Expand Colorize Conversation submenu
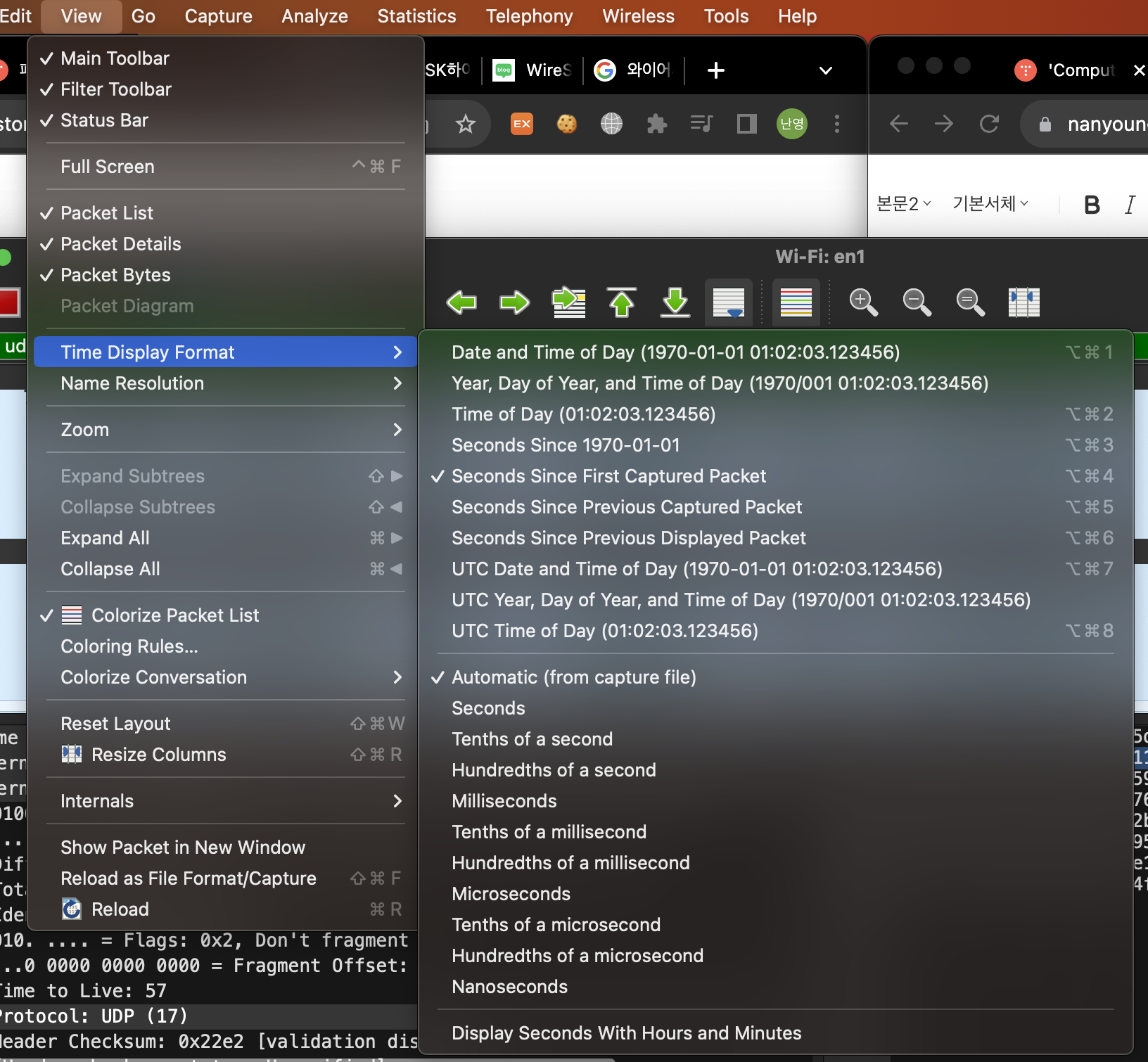 [225, 677]
